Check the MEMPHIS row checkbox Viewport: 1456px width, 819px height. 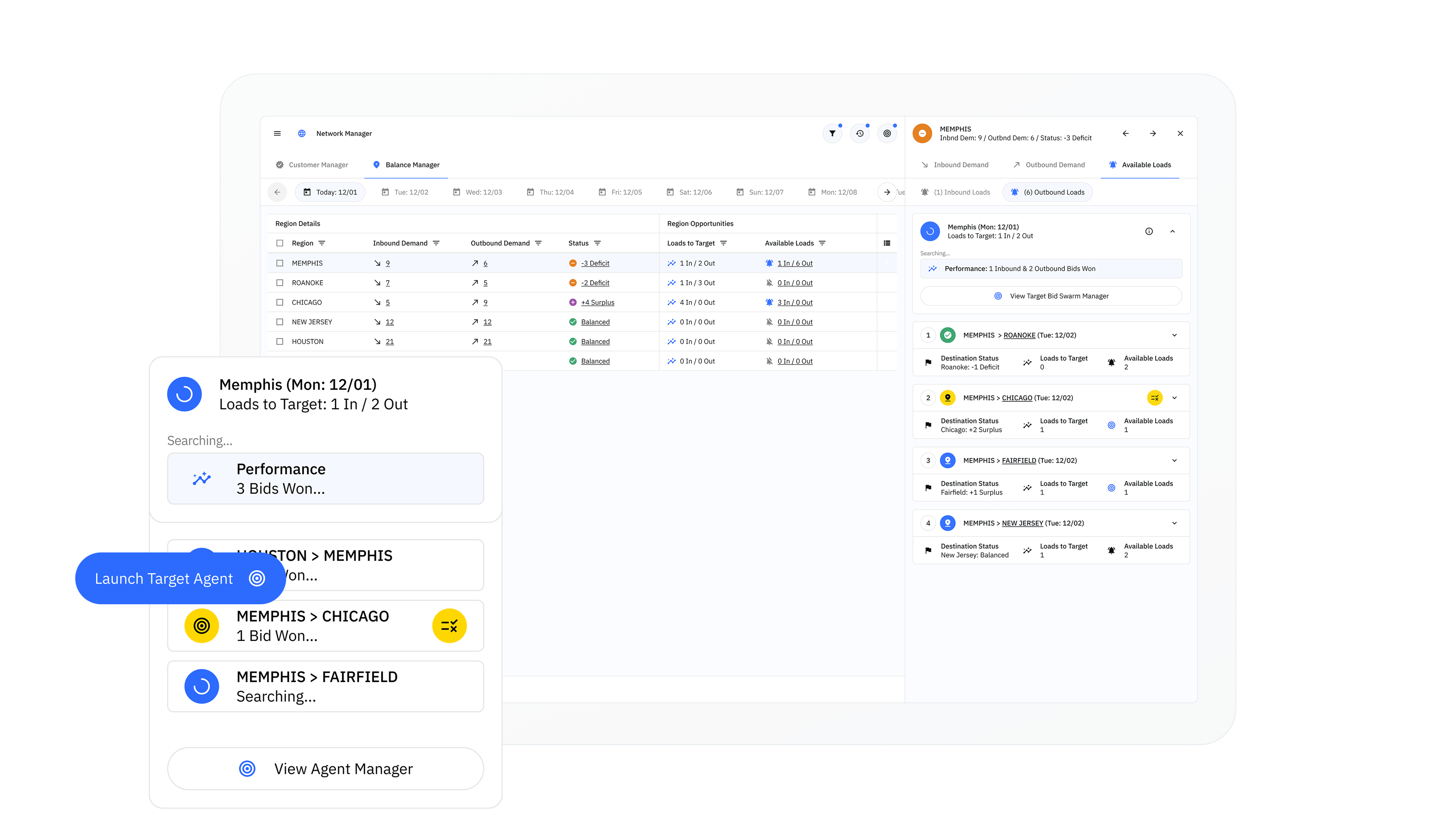tap(280, 263)
